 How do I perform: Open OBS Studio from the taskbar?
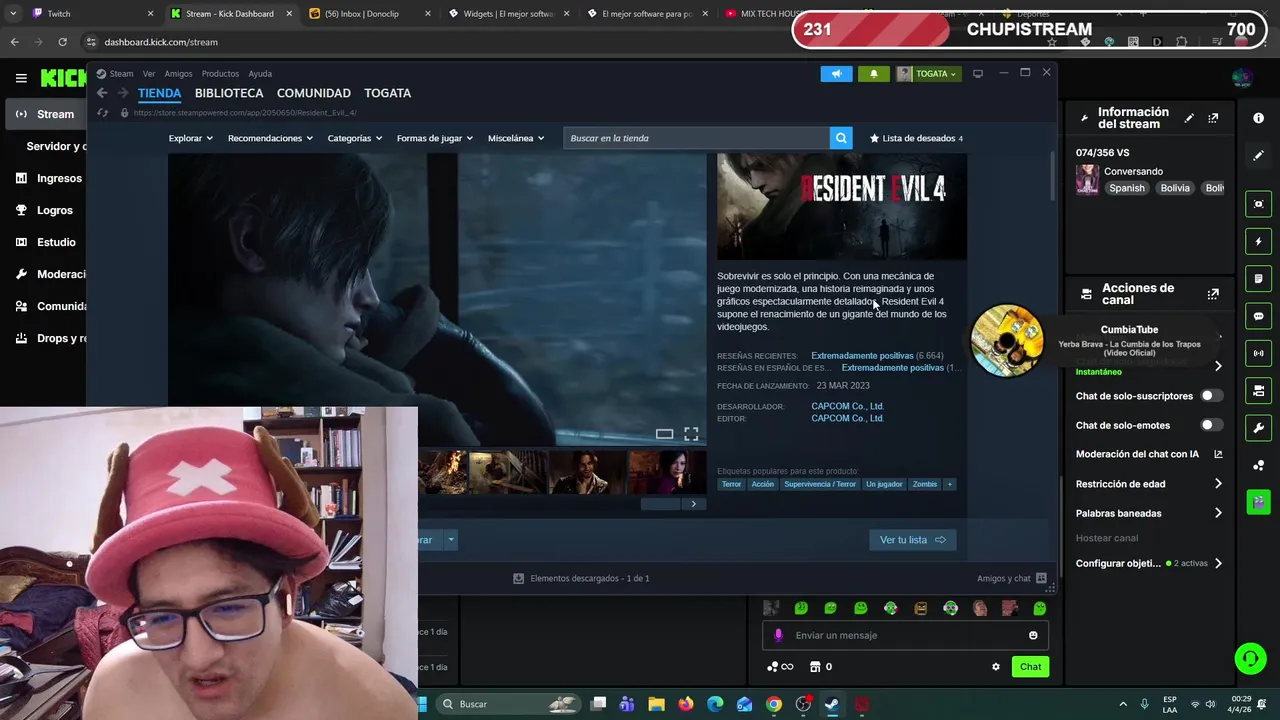pyautogui.click(x=803, y=704)
